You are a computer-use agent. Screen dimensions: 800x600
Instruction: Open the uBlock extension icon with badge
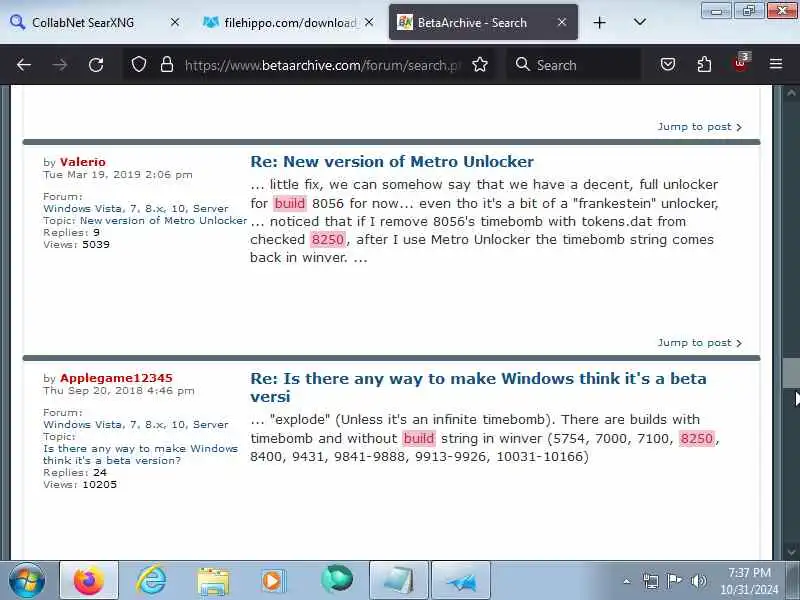point(741,64)
